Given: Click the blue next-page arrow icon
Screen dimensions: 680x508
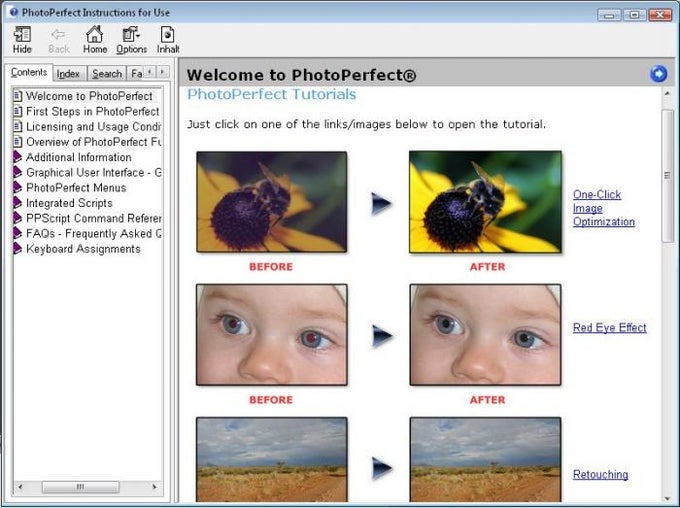Looking at the screenshot, I should (658, 74).
